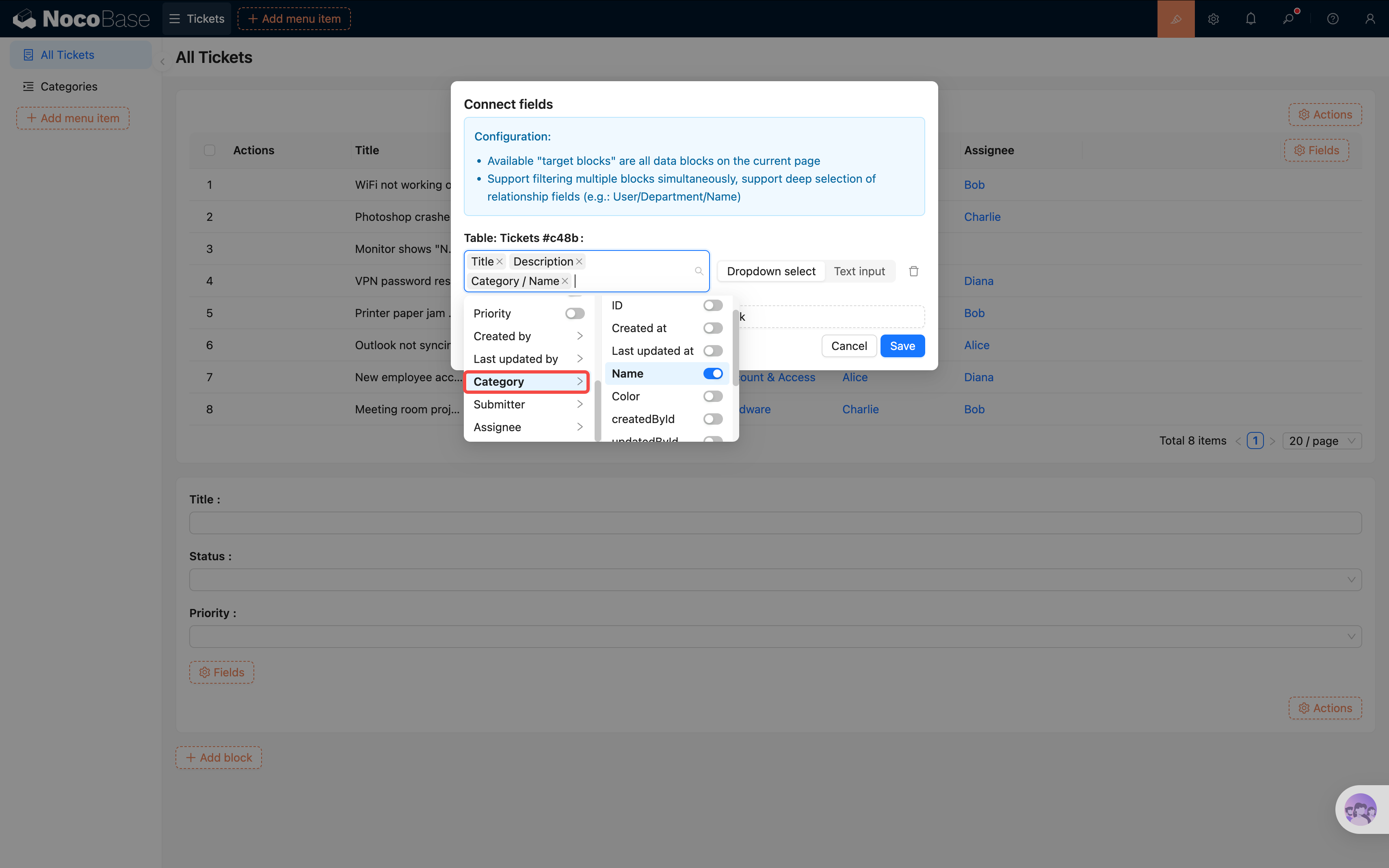
Task: Open the settings gear in top bar
Action: click(1213, 19)
